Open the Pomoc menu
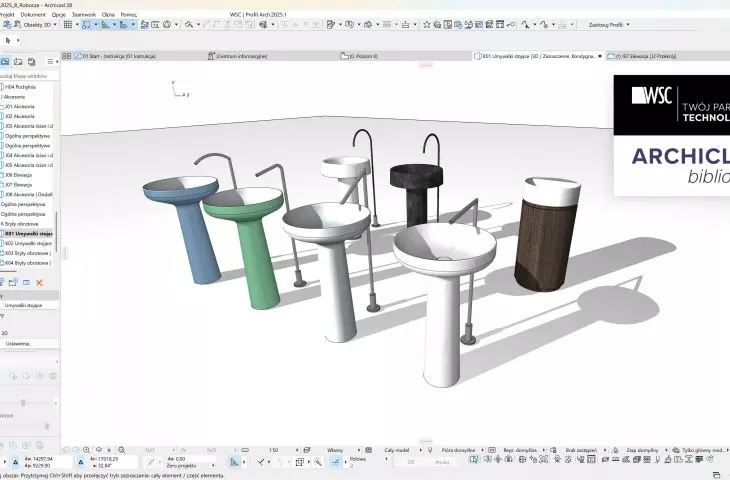Viewport: 730px width, 480px height. [x=128, y=14]
